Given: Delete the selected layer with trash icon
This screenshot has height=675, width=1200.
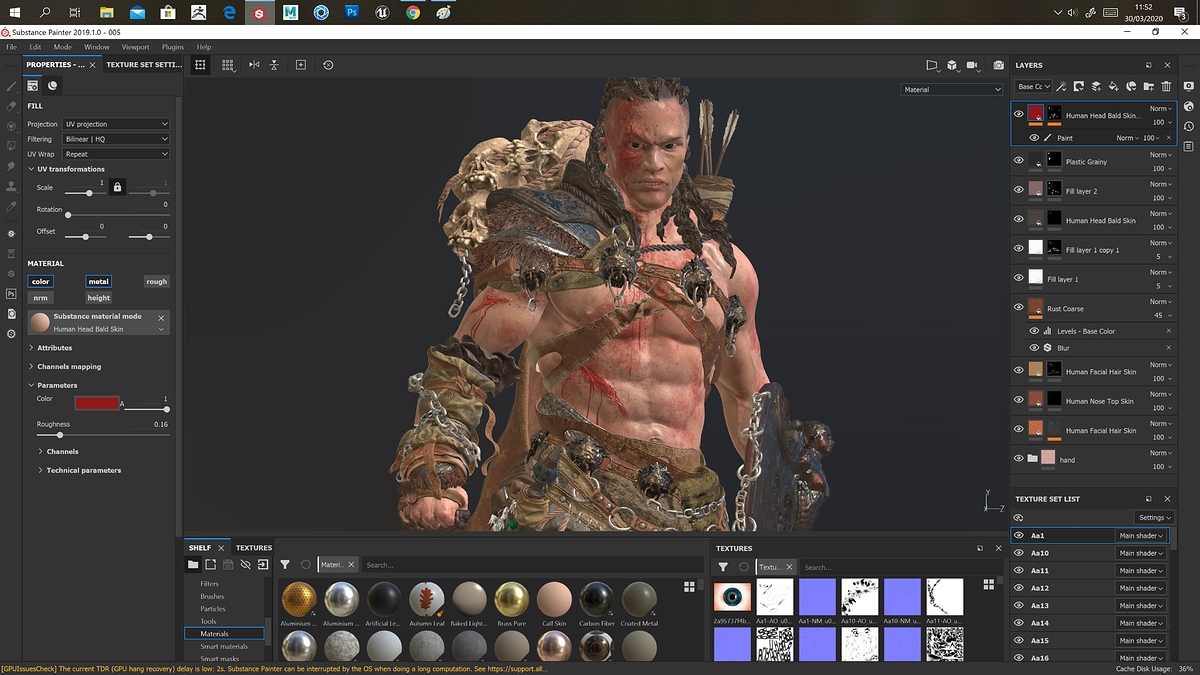Looking at the screenshot, I should point(1166,87).
